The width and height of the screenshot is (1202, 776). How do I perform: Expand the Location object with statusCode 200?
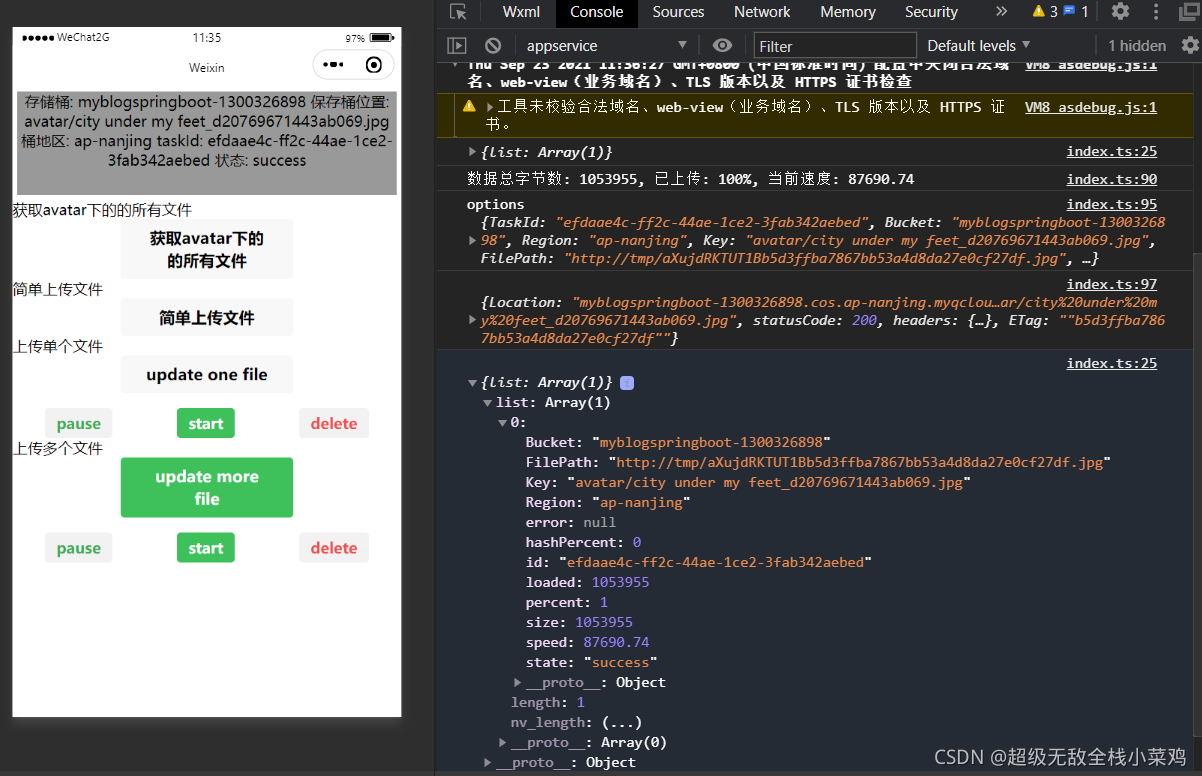(473, 320)
